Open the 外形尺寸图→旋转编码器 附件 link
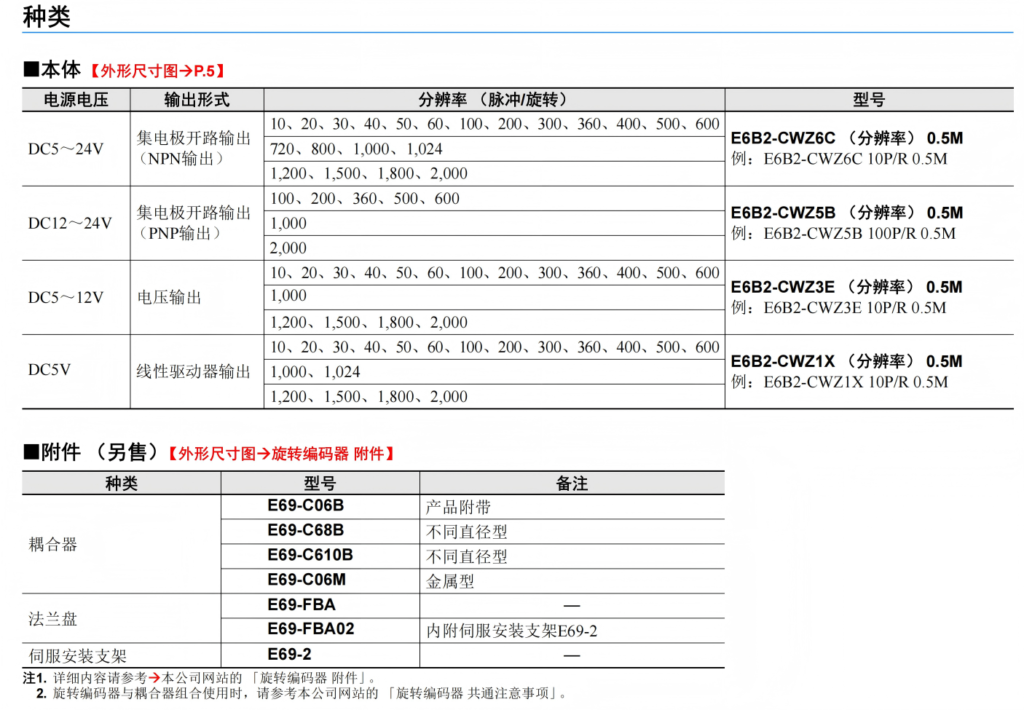The width and height of the screenshot is (1024, 710). [x=281, y=453]
